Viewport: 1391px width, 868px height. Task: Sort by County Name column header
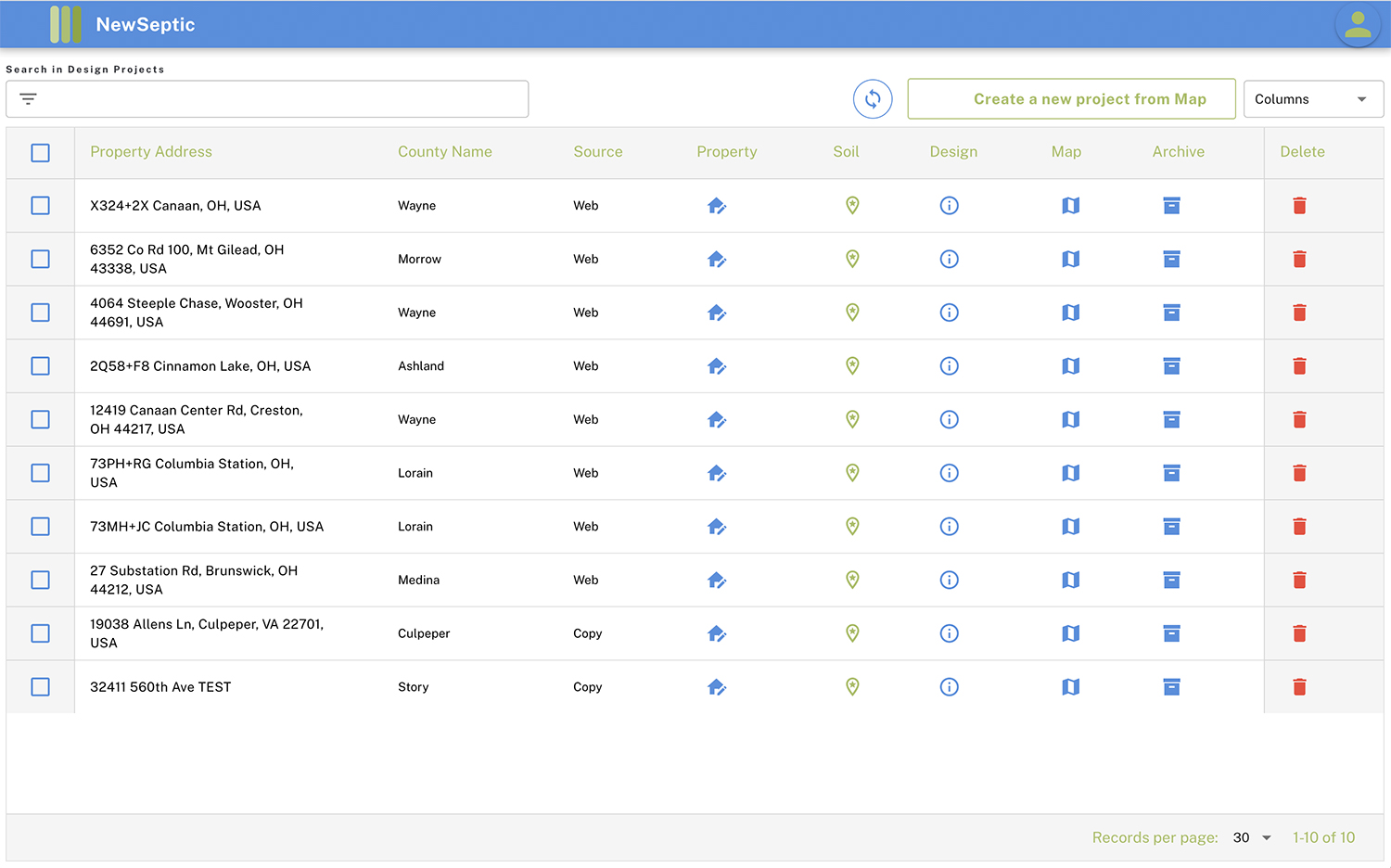[x=445, y=152]
